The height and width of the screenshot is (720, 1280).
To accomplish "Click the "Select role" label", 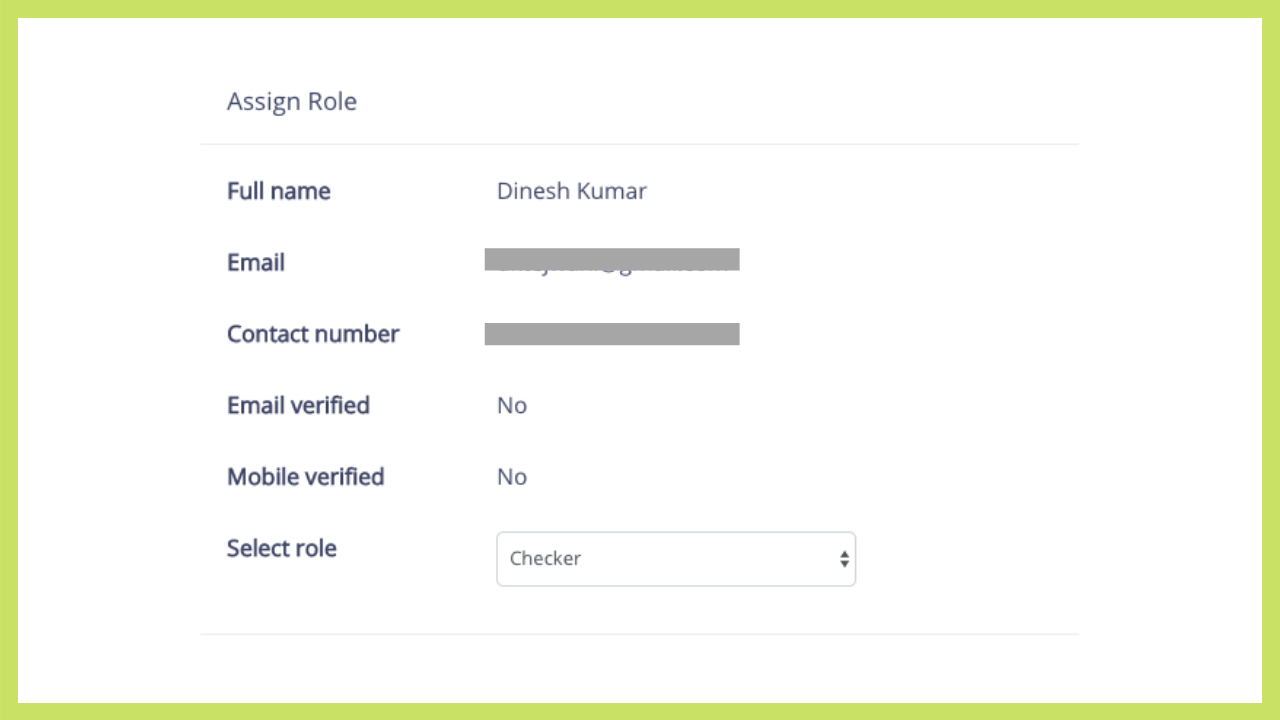I will (x=281, y=548).
